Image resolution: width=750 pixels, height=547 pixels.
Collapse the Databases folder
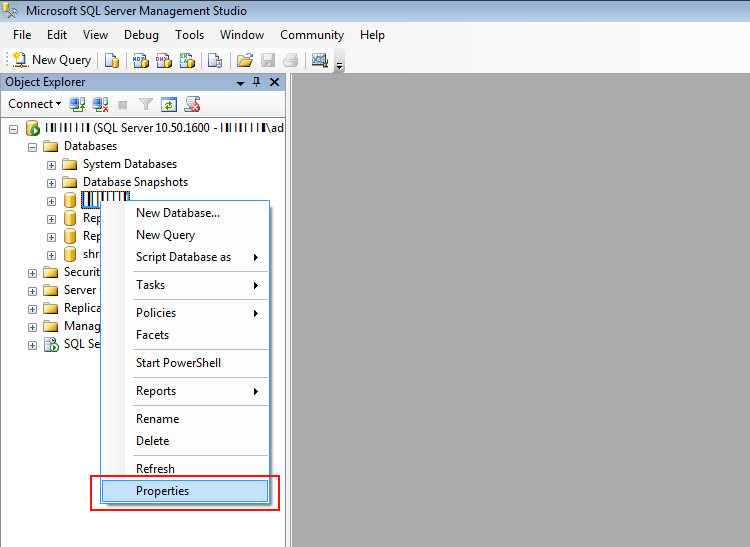[x=32, y=147]
